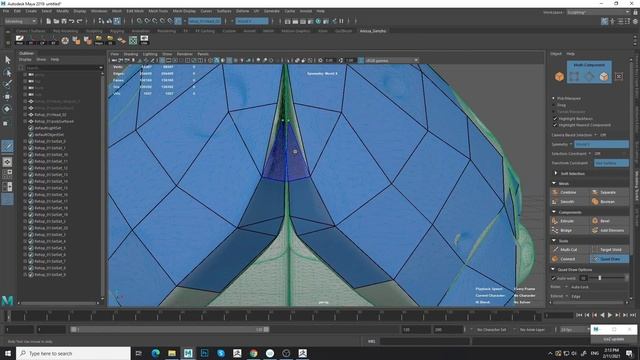Screen dimensions: 640x360
Task: Collapse the Mesh section
Action: (554, 183)
